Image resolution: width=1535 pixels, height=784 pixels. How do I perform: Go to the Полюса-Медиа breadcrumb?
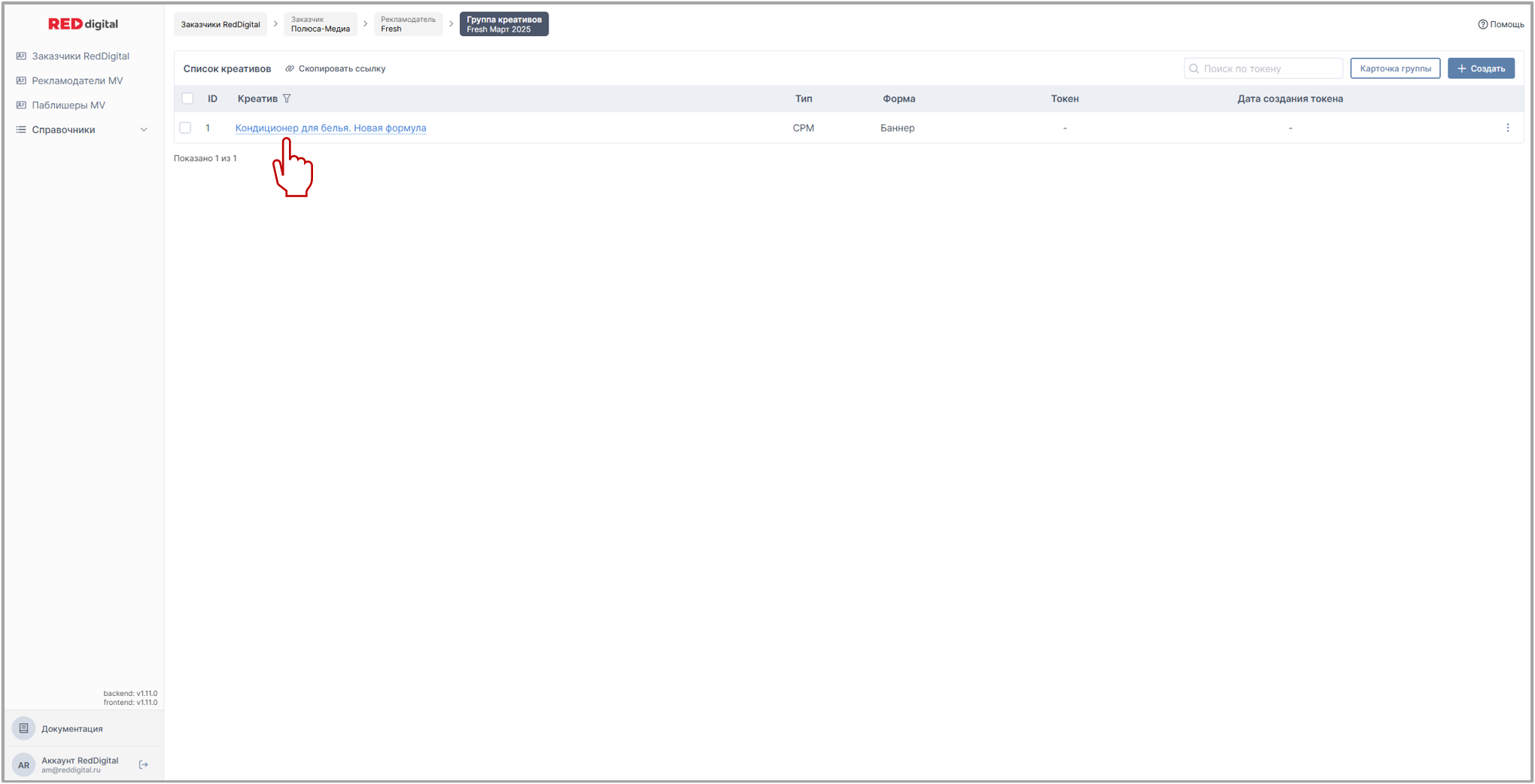pyautogui.click(x=321, y=24)
